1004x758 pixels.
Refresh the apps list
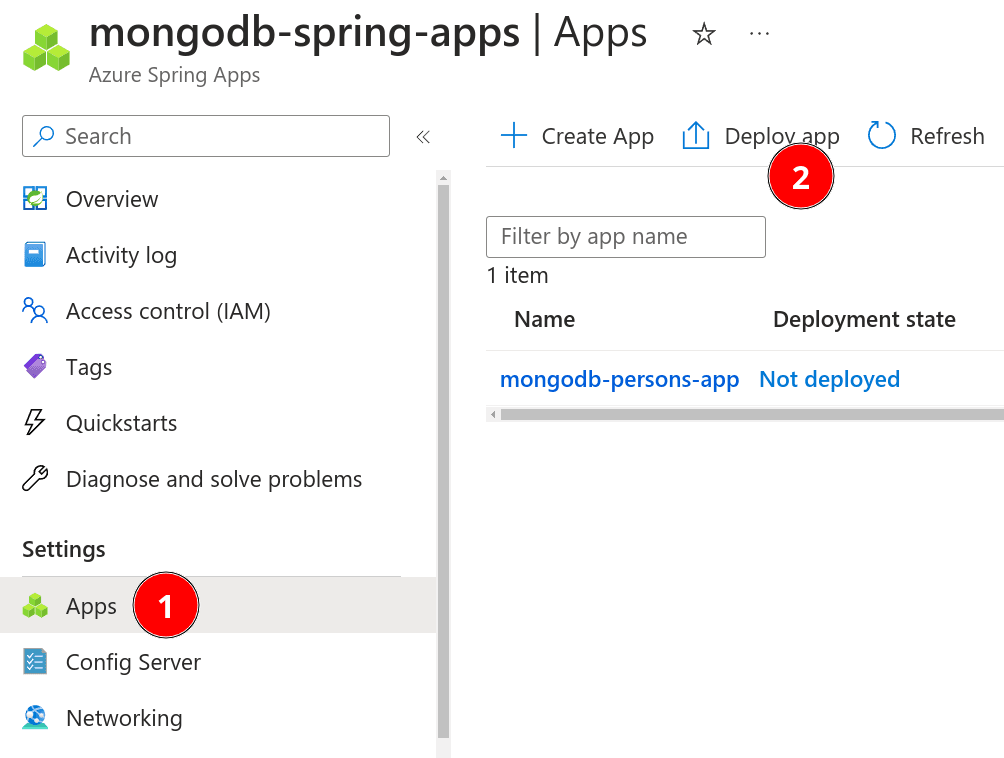click(x=926, y=136)
